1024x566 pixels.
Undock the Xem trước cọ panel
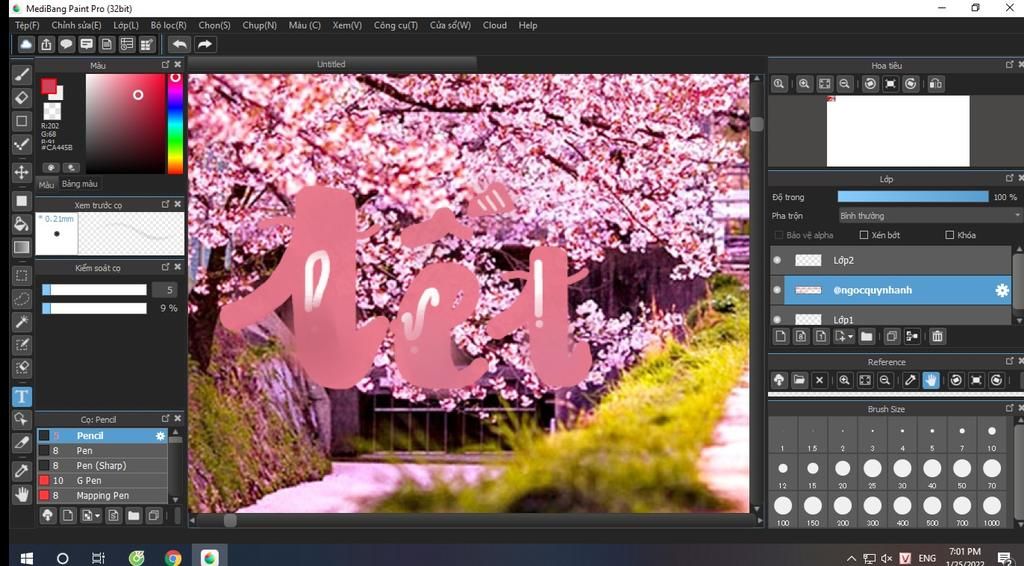tap(165, 204)
